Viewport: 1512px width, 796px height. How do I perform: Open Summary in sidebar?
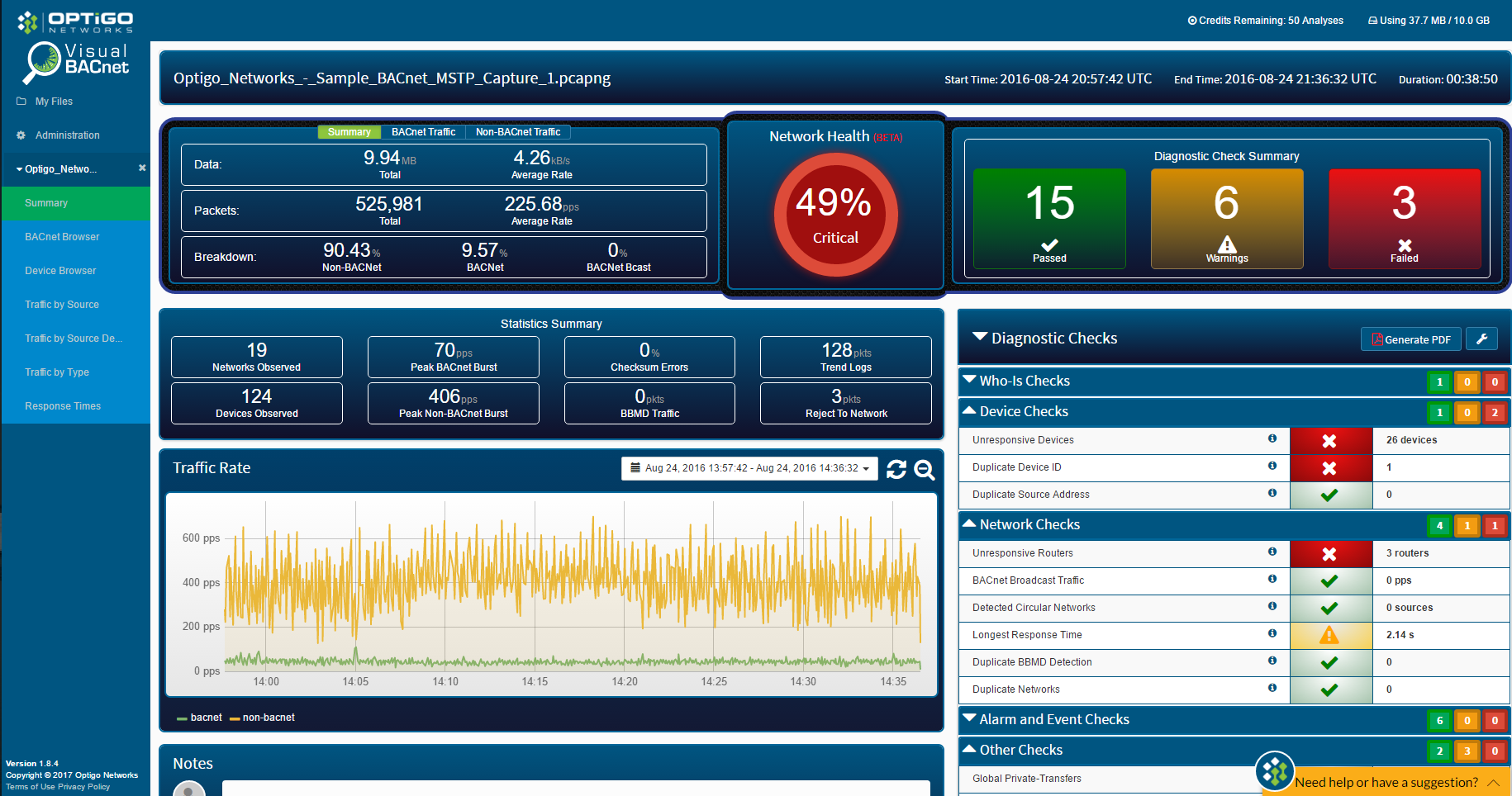tap(76, 203)
